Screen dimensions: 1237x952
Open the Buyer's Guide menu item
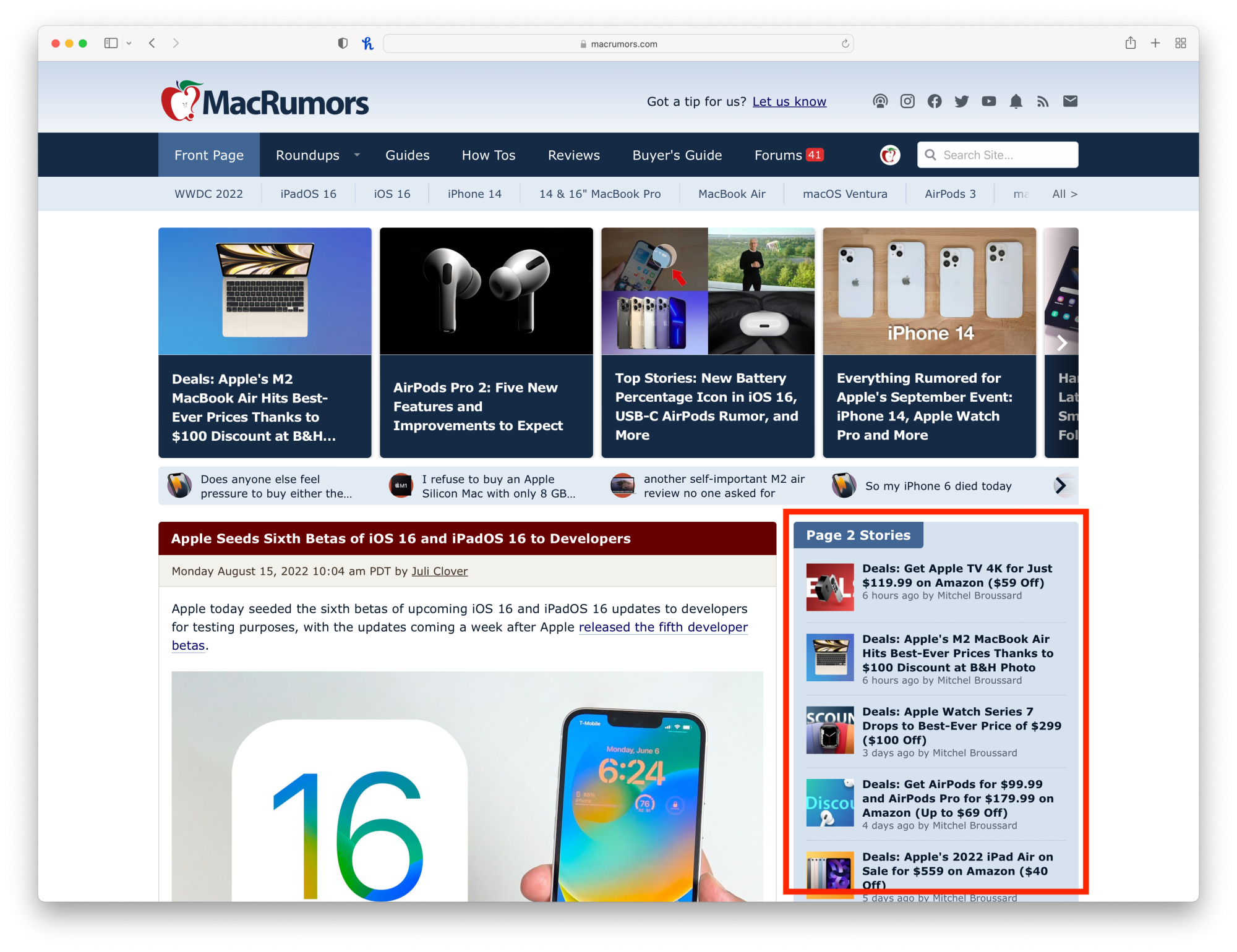[677, 155]
